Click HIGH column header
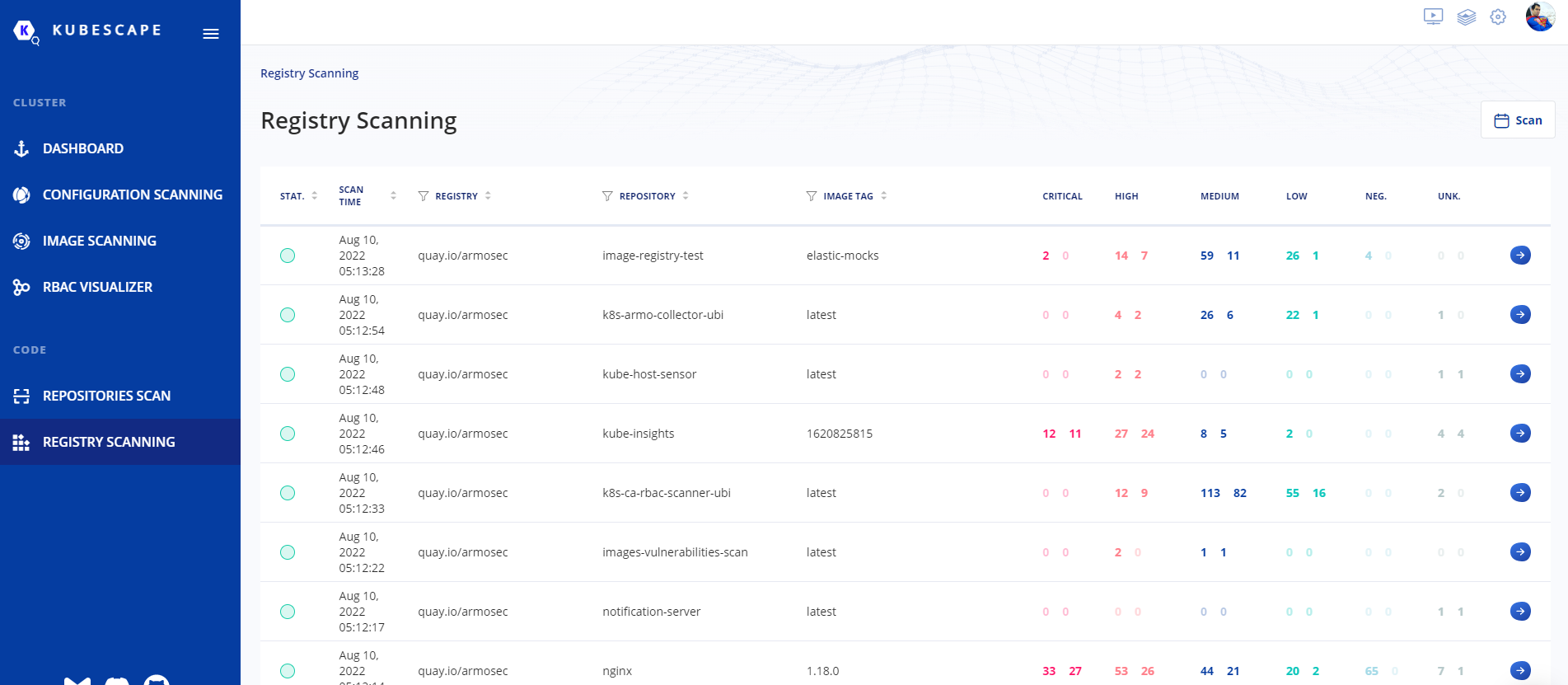 tap(1126, 196)
